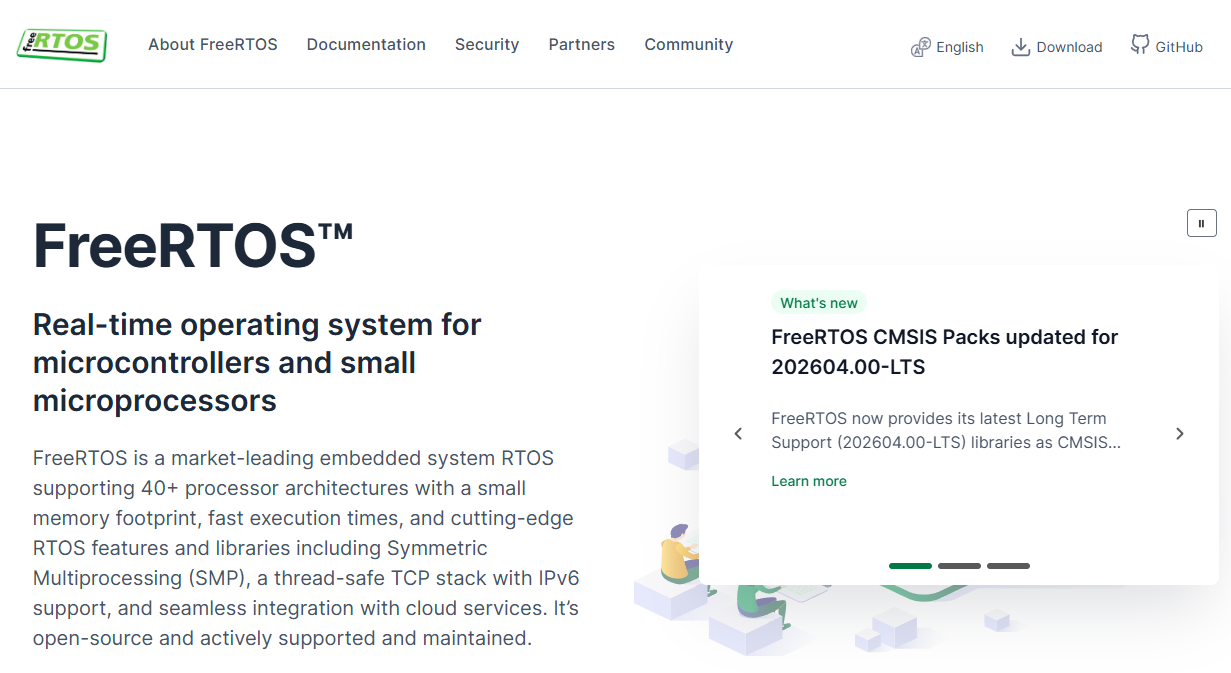This screenshot has width=1231, height=673.
Task: Go to previous carousel slide
Action: tap(738, 434)
